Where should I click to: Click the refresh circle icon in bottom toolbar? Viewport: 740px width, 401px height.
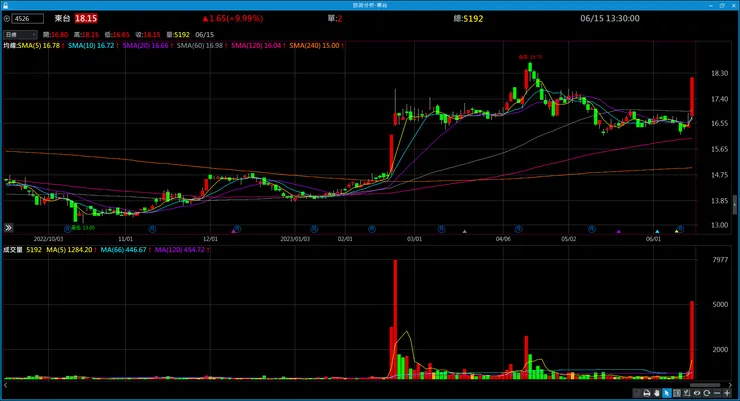[x=706, y=393]
